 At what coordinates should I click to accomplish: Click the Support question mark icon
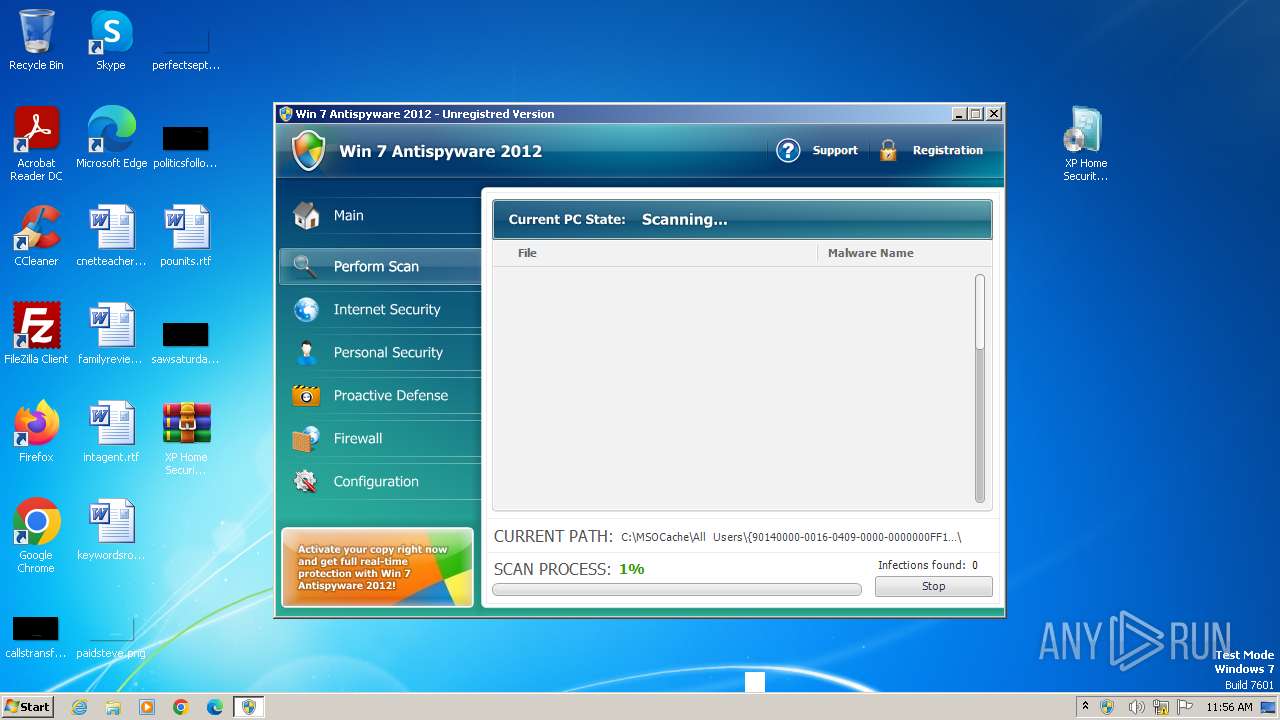pyautogui.click(x=788, y=150)
